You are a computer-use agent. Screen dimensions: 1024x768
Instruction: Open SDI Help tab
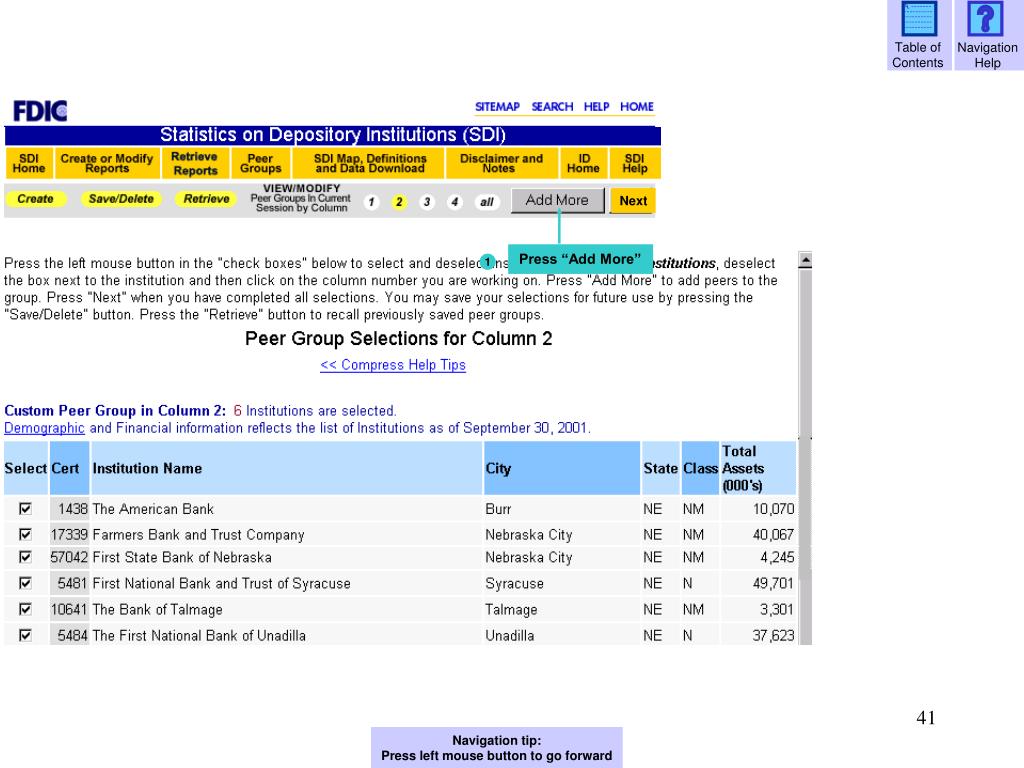(635, 163)
